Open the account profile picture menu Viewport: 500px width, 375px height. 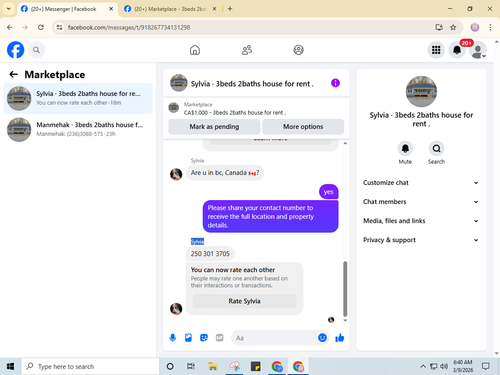click(x=478, y=50)
